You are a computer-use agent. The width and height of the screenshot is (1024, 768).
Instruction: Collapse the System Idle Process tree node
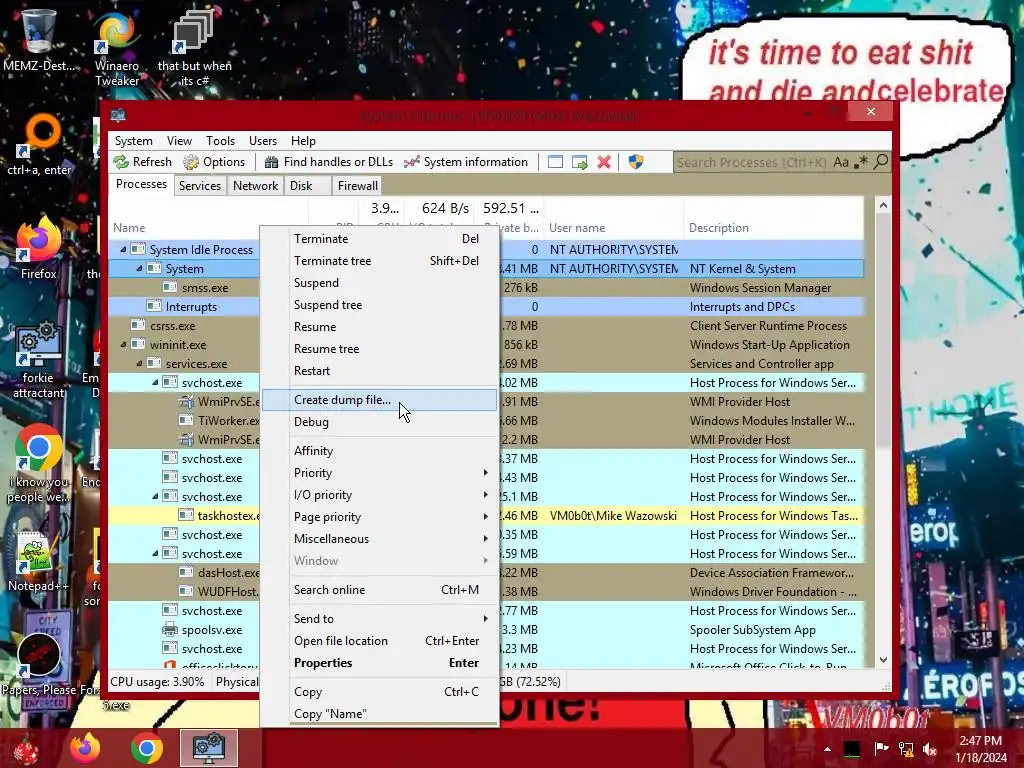(x=123, y=249)
